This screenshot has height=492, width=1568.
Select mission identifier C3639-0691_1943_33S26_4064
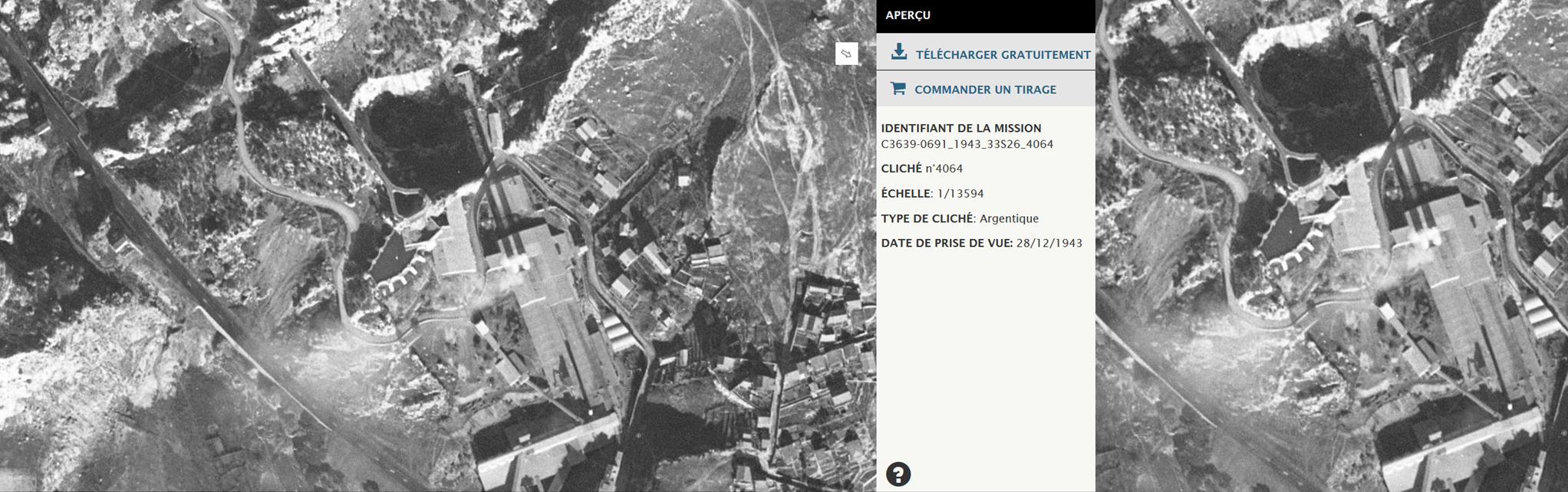click(967, 144)
